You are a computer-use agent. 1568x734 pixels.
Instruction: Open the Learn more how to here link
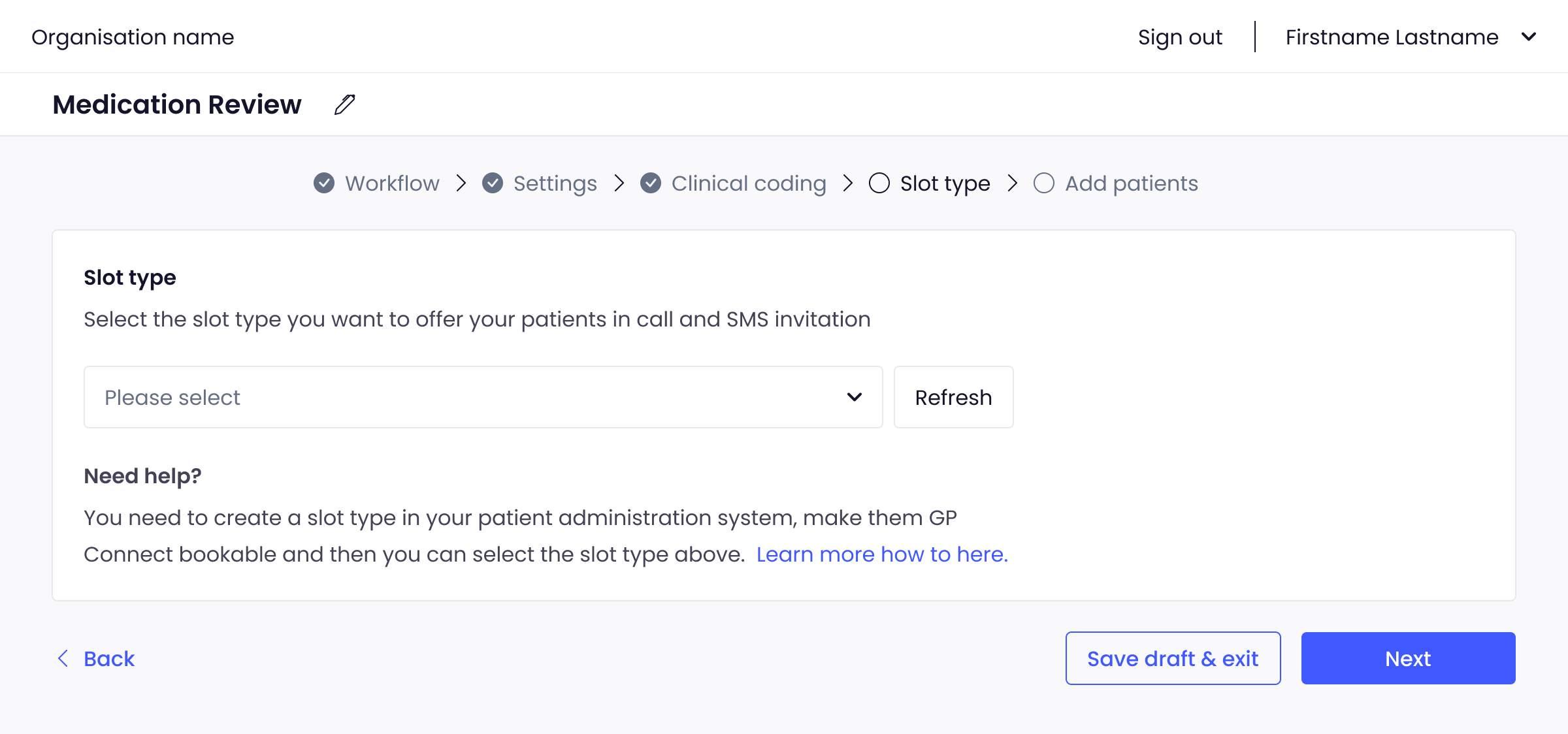tap(882, 554)
